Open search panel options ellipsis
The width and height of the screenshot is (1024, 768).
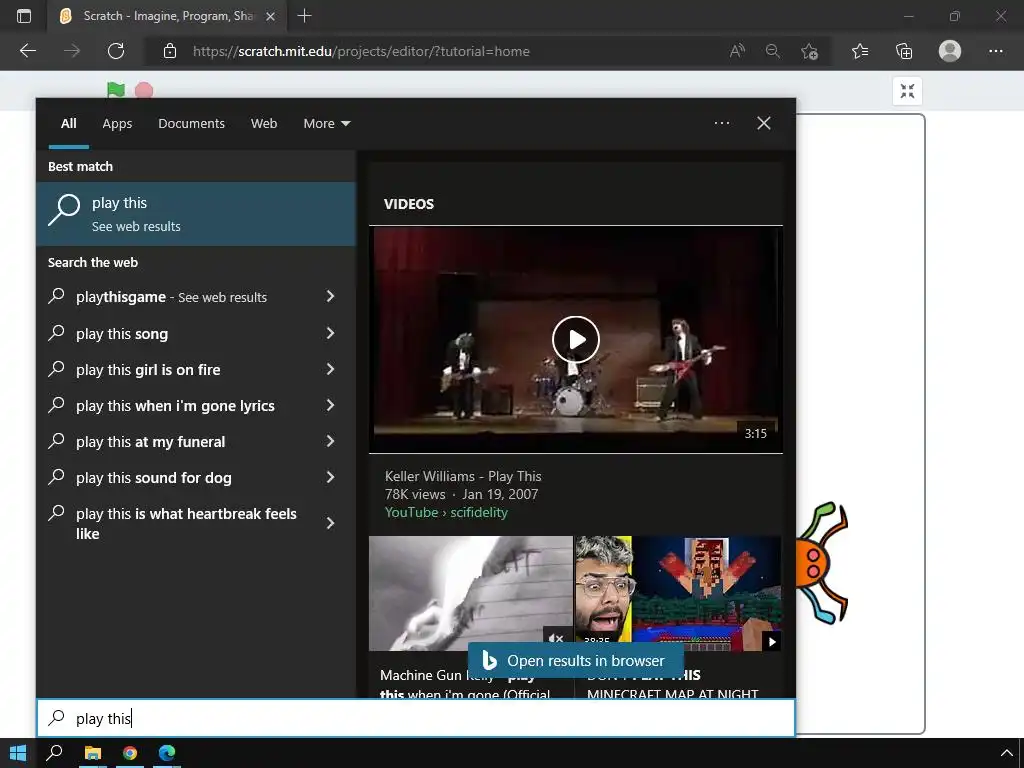pos(722,123)
